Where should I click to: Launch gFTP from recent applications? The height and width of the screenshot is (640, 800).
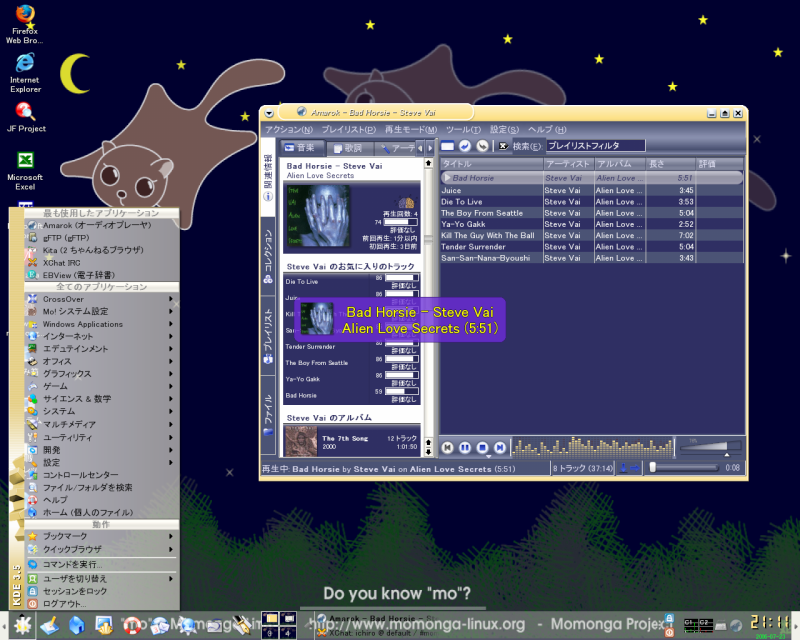point(102,238)
